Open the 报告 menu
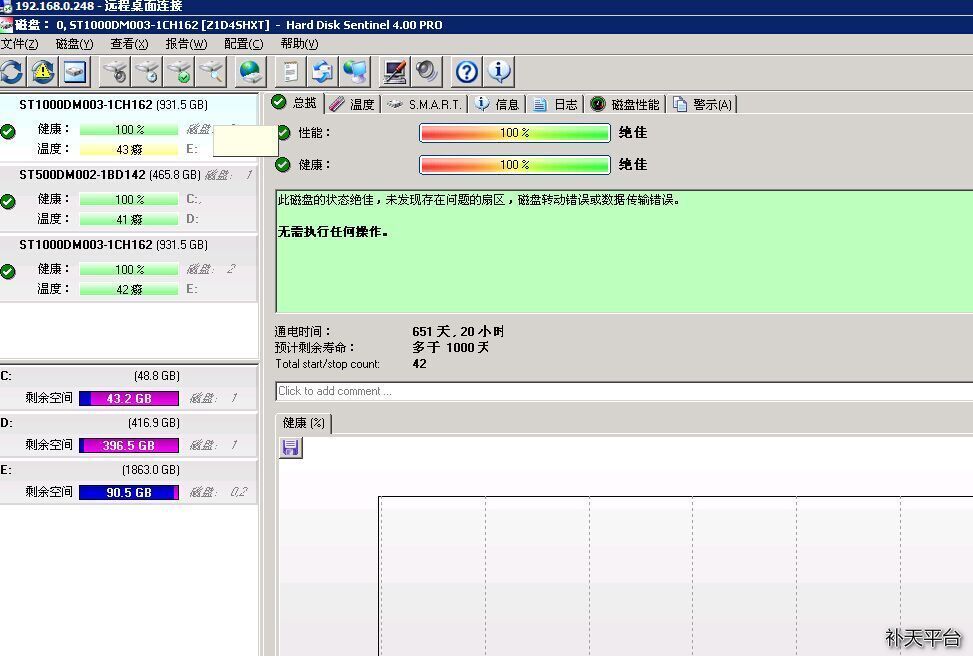 pyautogui.click(x=186, y=44)
